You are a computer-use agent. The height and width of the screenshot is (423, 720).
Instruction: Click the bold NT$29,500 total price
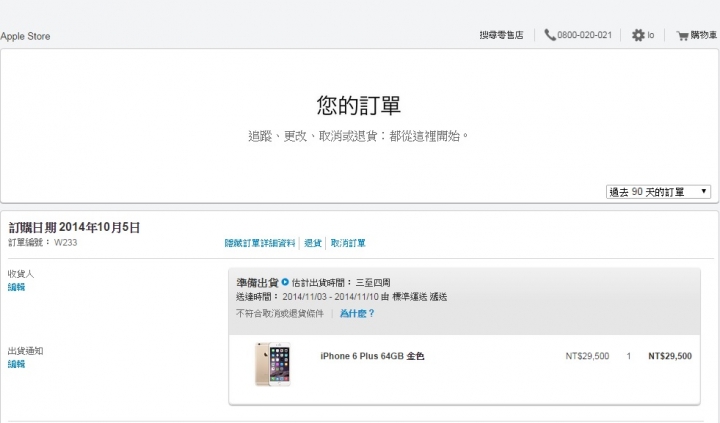[x=670, y=356]
